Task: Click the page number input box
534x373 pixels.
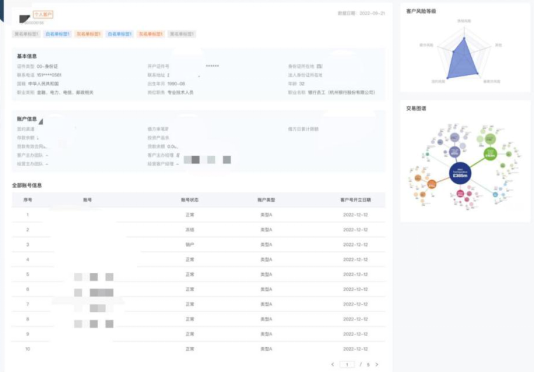Action: (347, 364)
